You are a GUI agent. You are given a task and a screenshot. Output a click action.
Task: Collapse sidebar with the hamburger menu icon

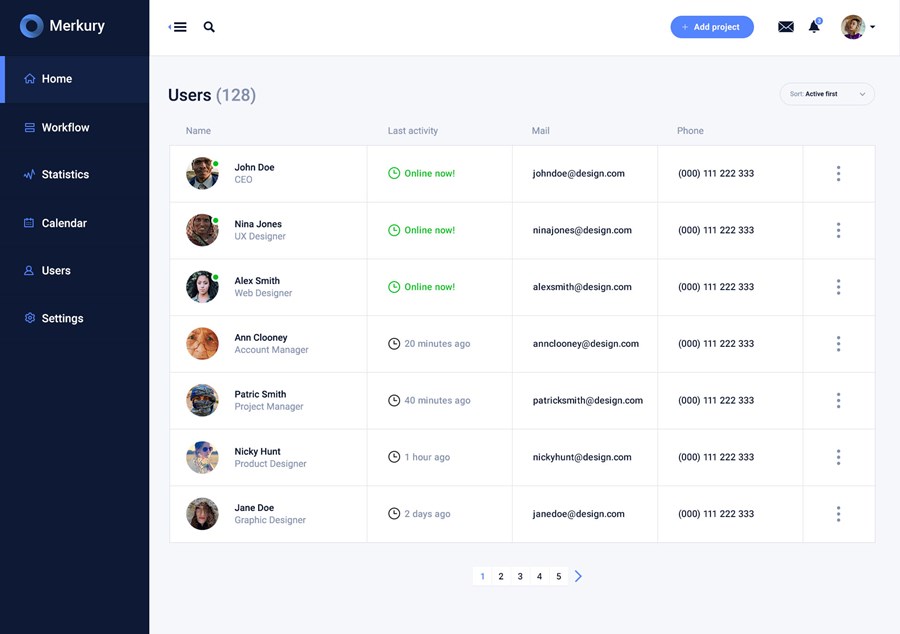[x=178, y=27]
